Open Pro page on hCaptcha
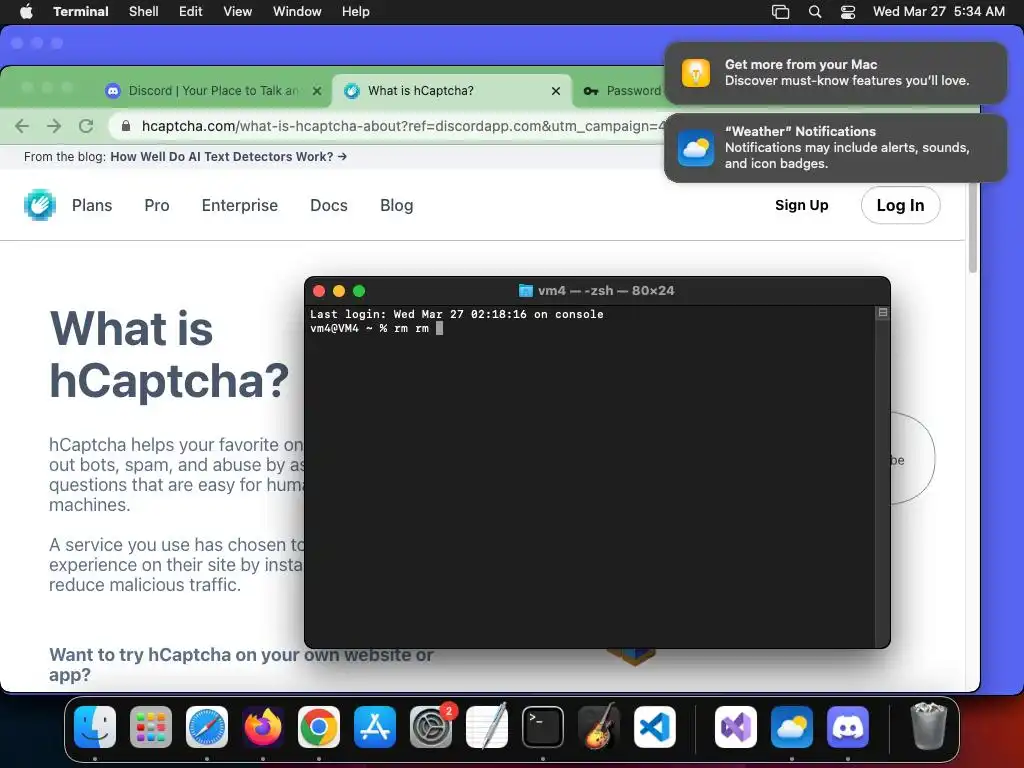The width and height of the screenshot is (1024, 768). 157,205
